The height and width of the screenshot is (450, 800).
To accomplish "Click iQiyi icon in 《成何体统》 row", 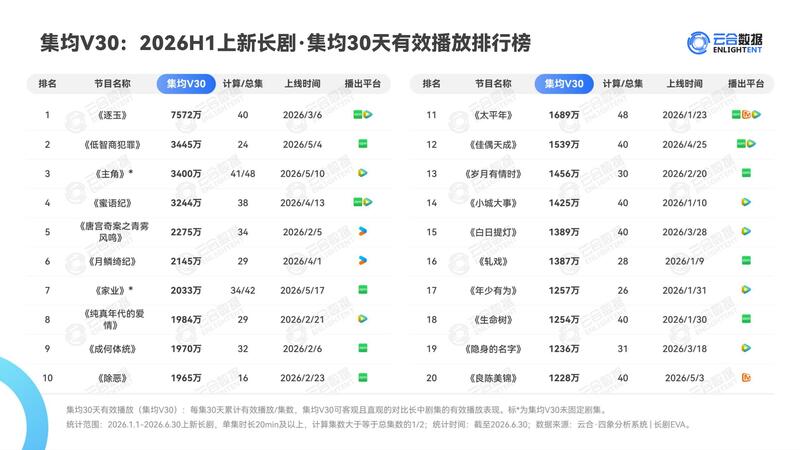I will (363, 348).
